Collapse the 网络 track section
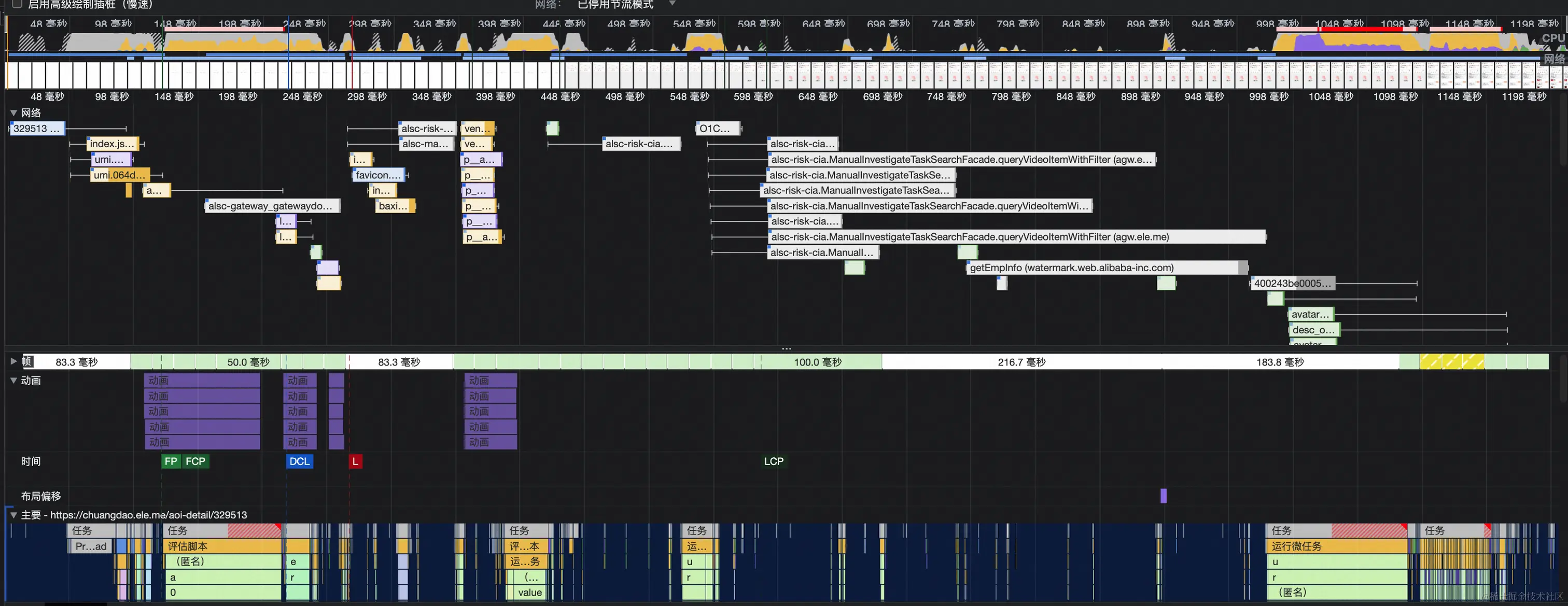Viewport: 1568px width, 606px height. [x=13, y=112]
